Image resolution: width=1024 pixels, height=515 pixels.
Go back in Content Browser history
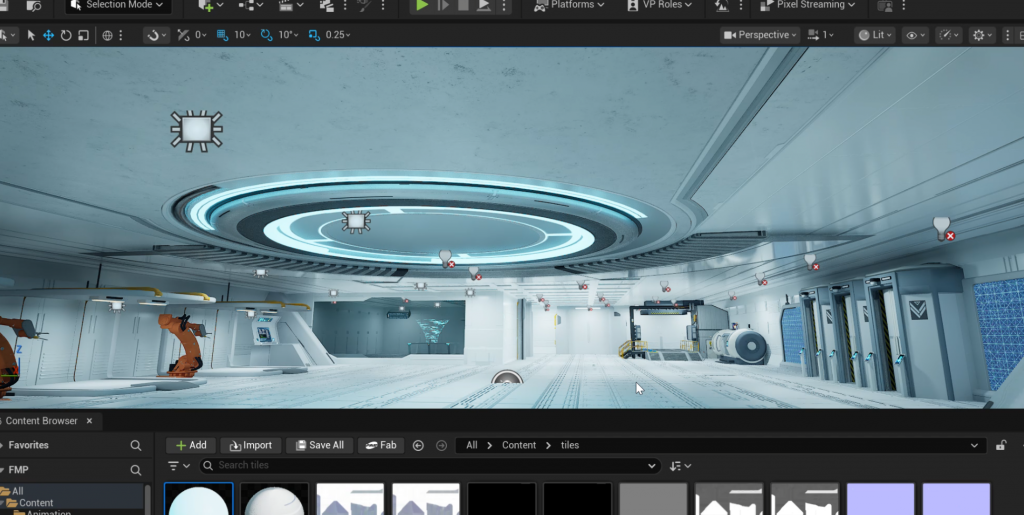tap(418, 445)
